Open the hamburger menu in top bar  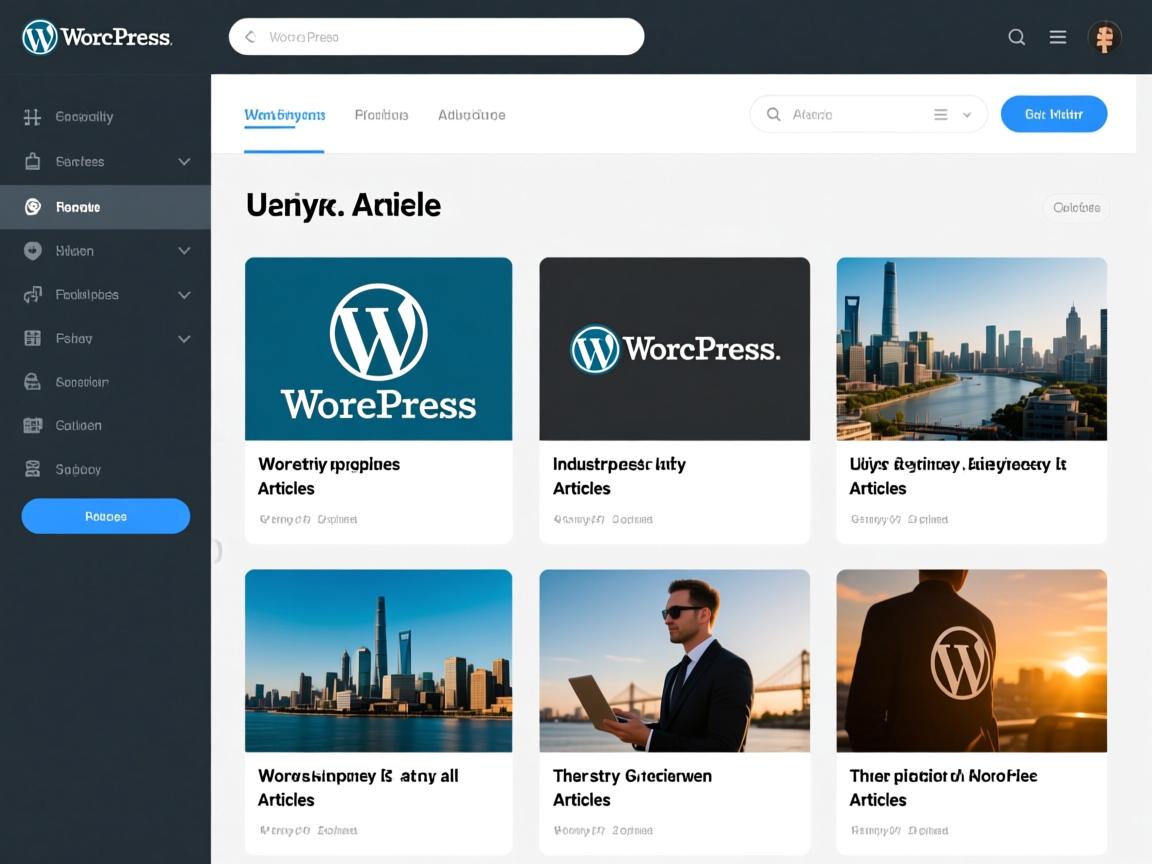click(x=1057, y=37)
